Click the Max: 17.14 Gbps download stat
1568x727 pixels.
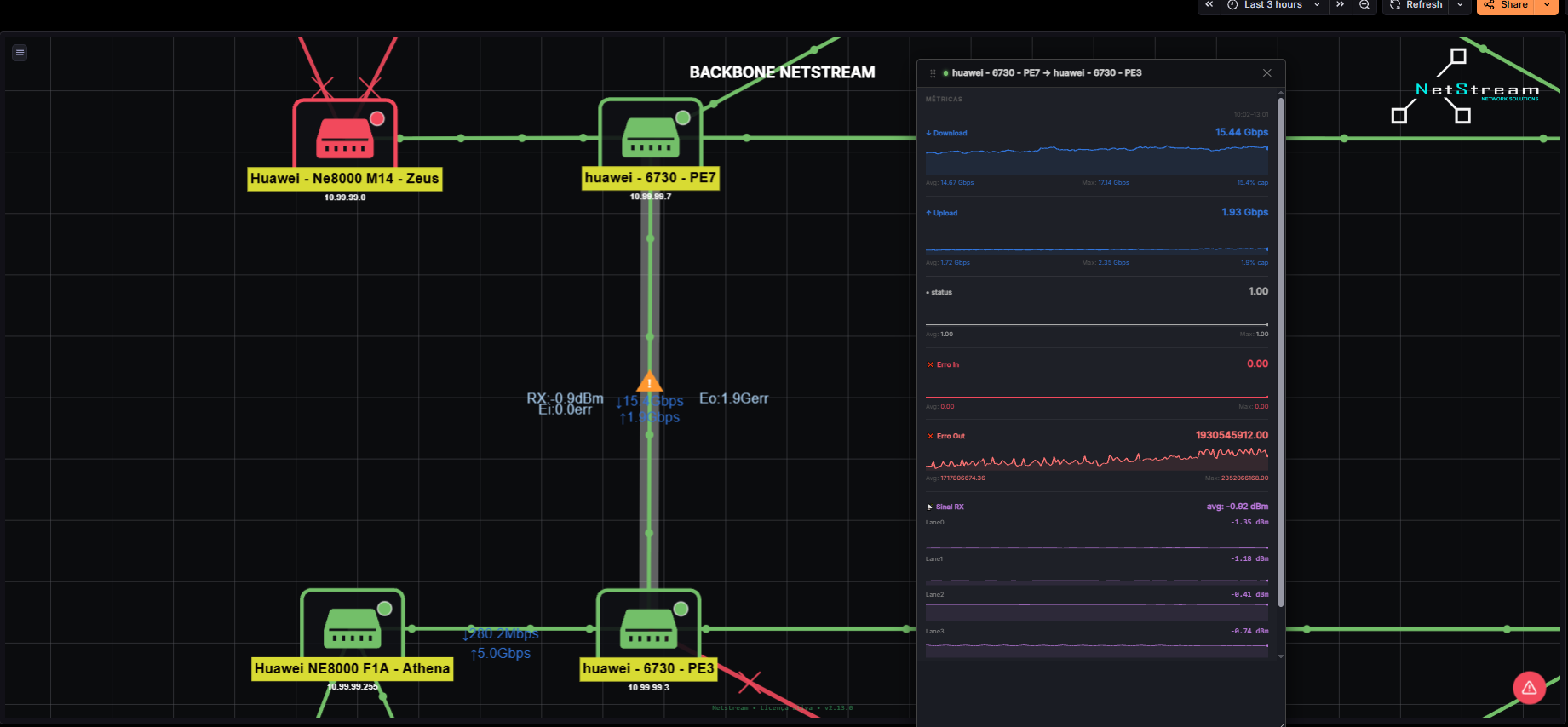(x=1106, y=183)
